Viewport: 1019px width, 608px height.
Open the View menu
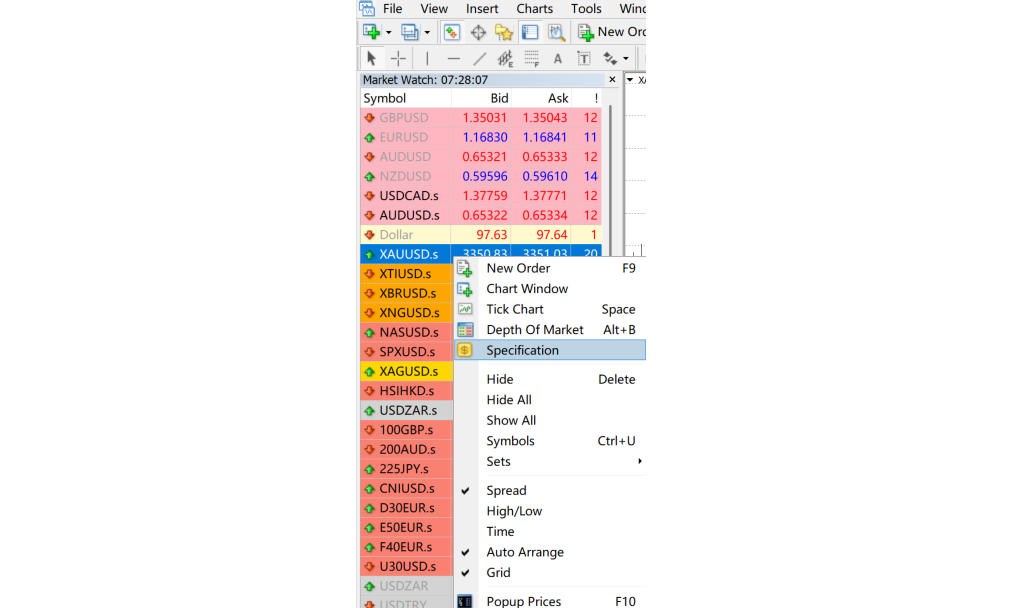[x=433, y=8]
